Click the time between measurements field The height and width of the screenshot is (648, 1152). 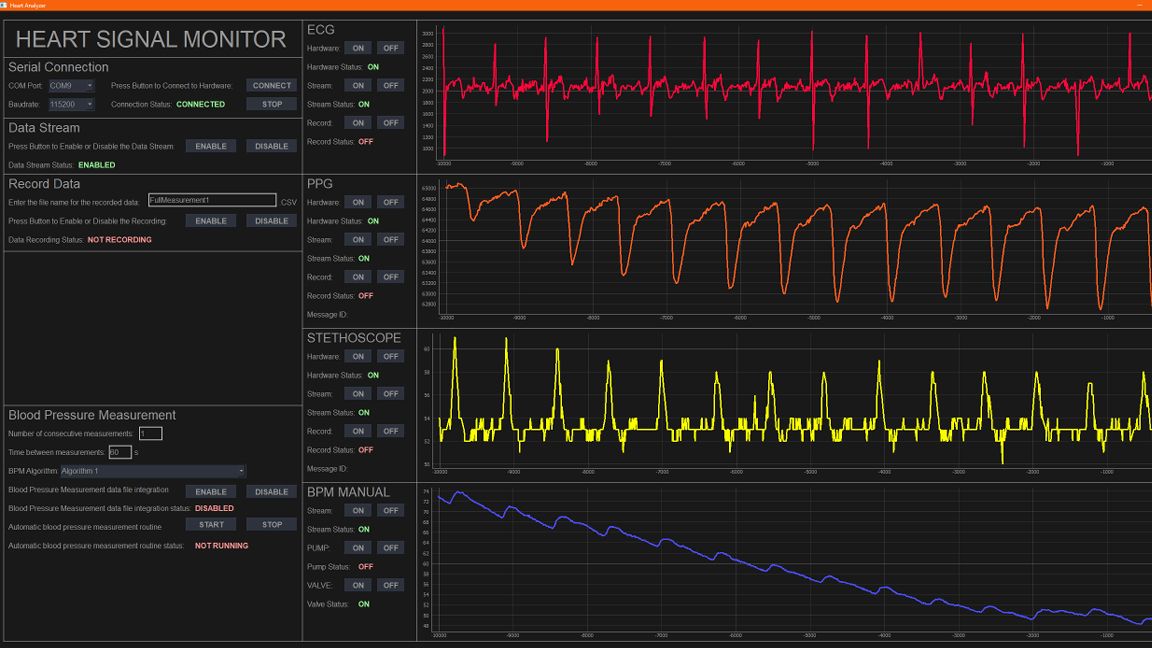point(119,452)
